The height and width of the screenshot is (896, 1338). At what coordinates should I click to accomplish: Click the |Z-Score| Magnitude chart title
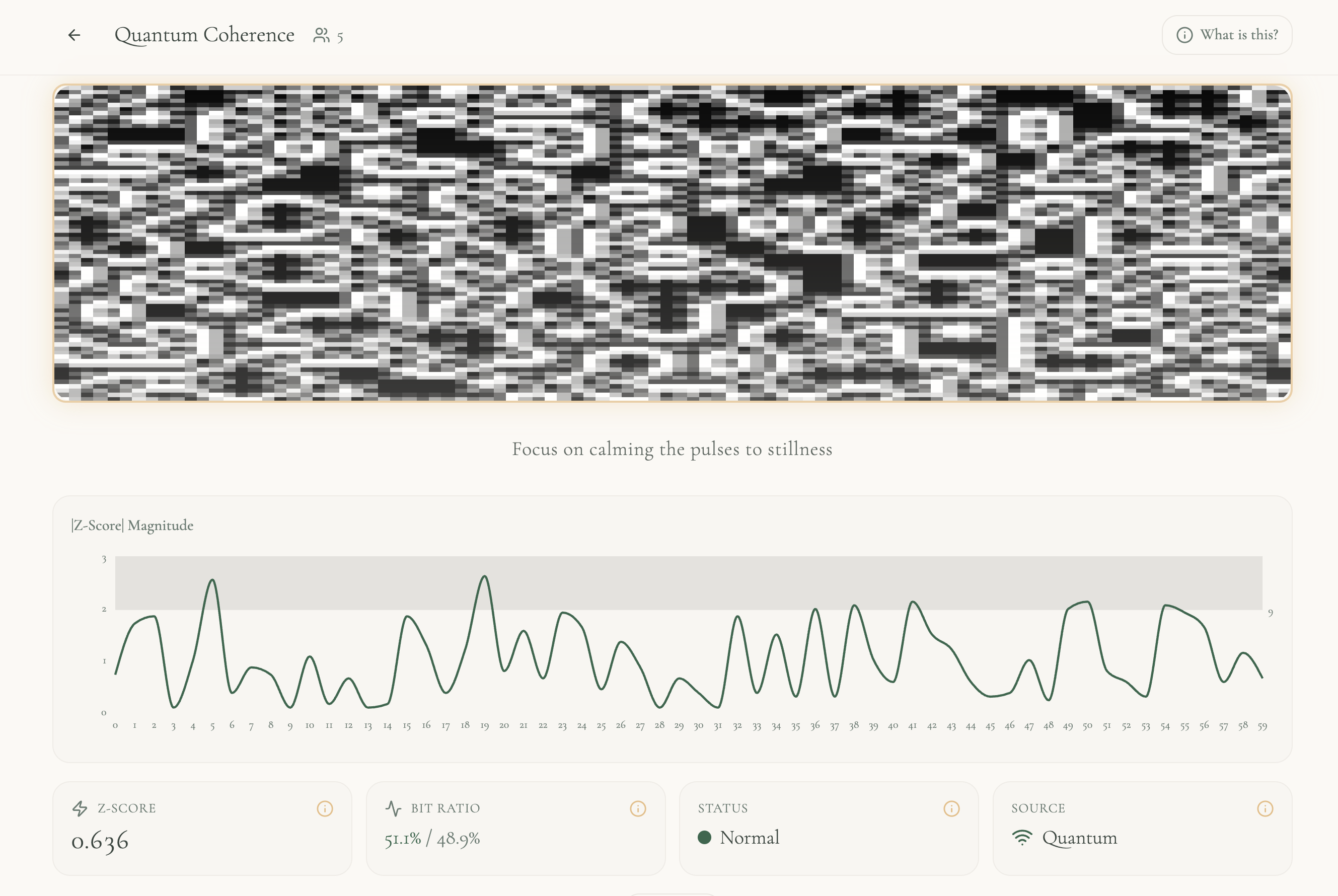[132, 525]
